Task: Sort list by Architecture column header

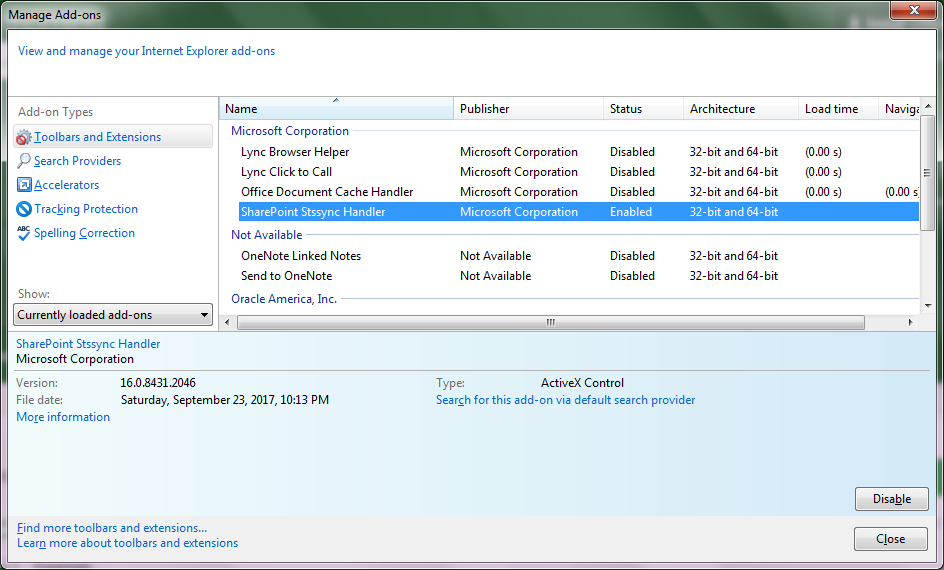Action: (741, 109)
